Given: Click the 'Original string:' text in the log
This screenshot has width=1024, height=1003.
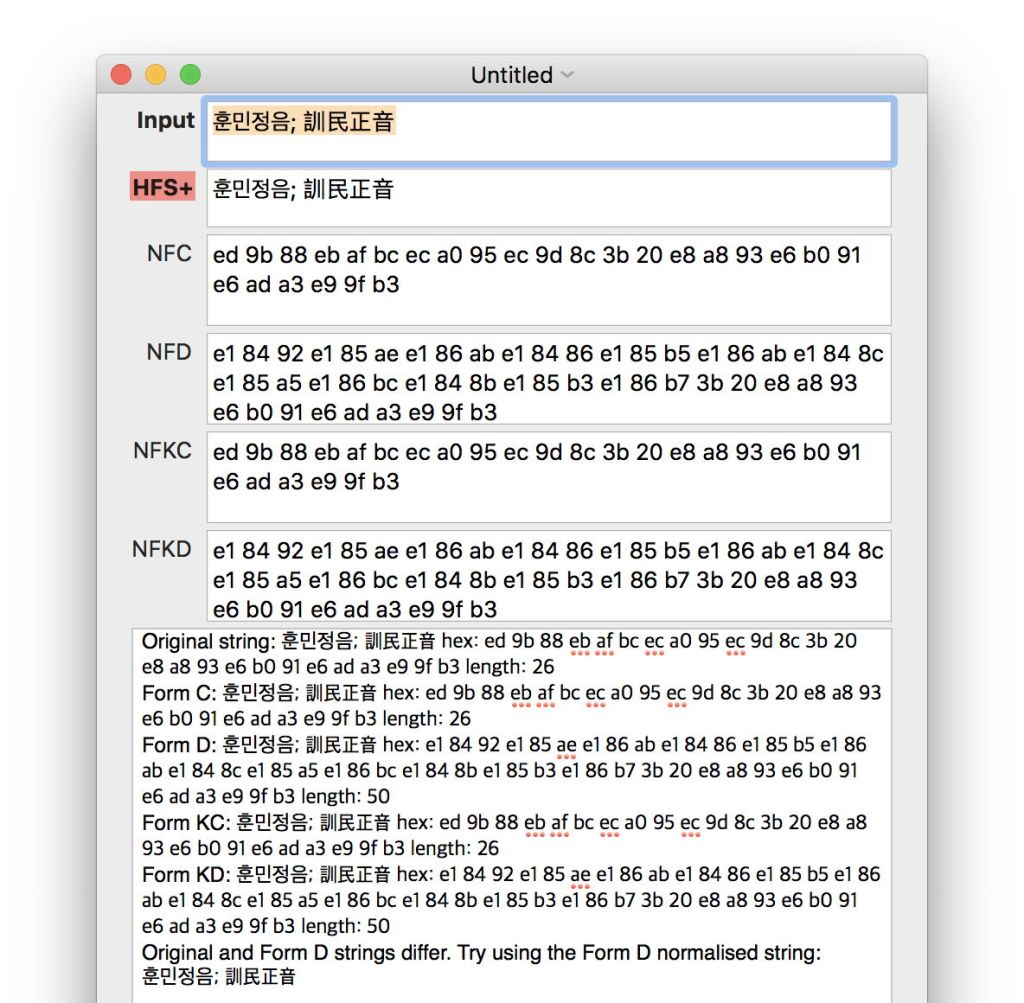Looking at the screenshot, I should [208, 641].
